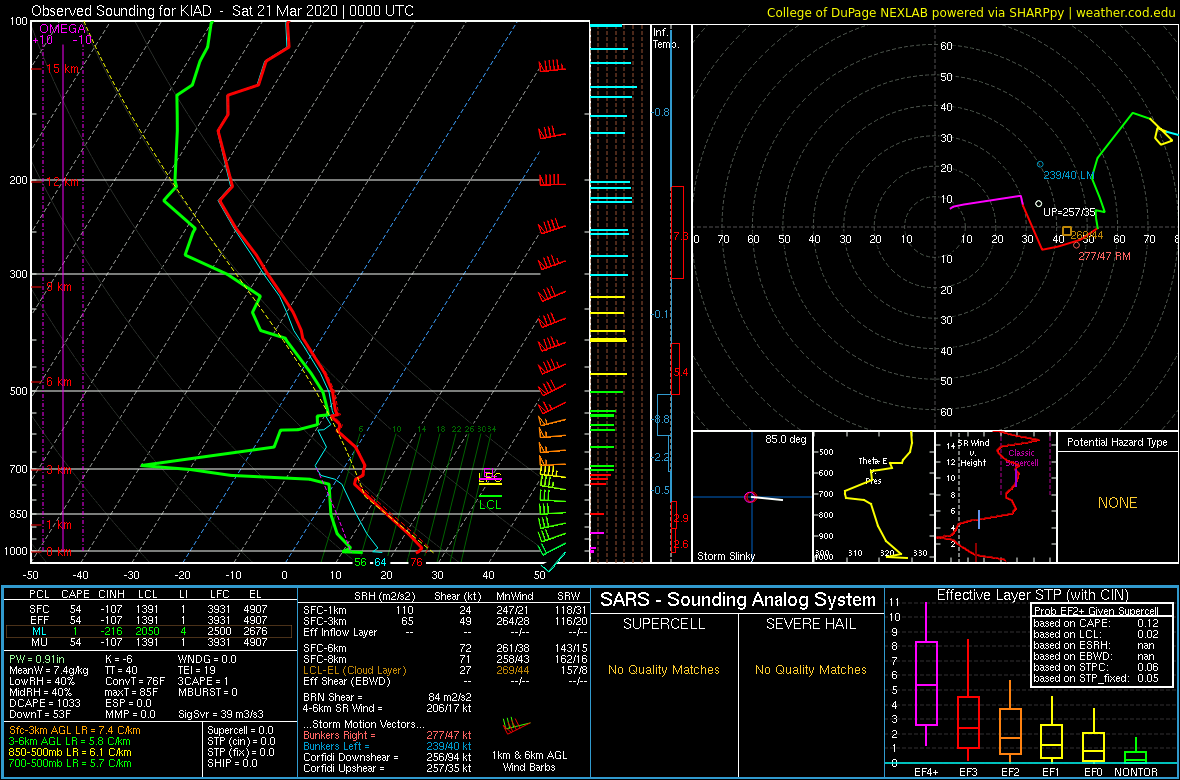1180x780 pixels.
Task: Click the Inf. Temp. column label
Action: [x=666, y=38]
